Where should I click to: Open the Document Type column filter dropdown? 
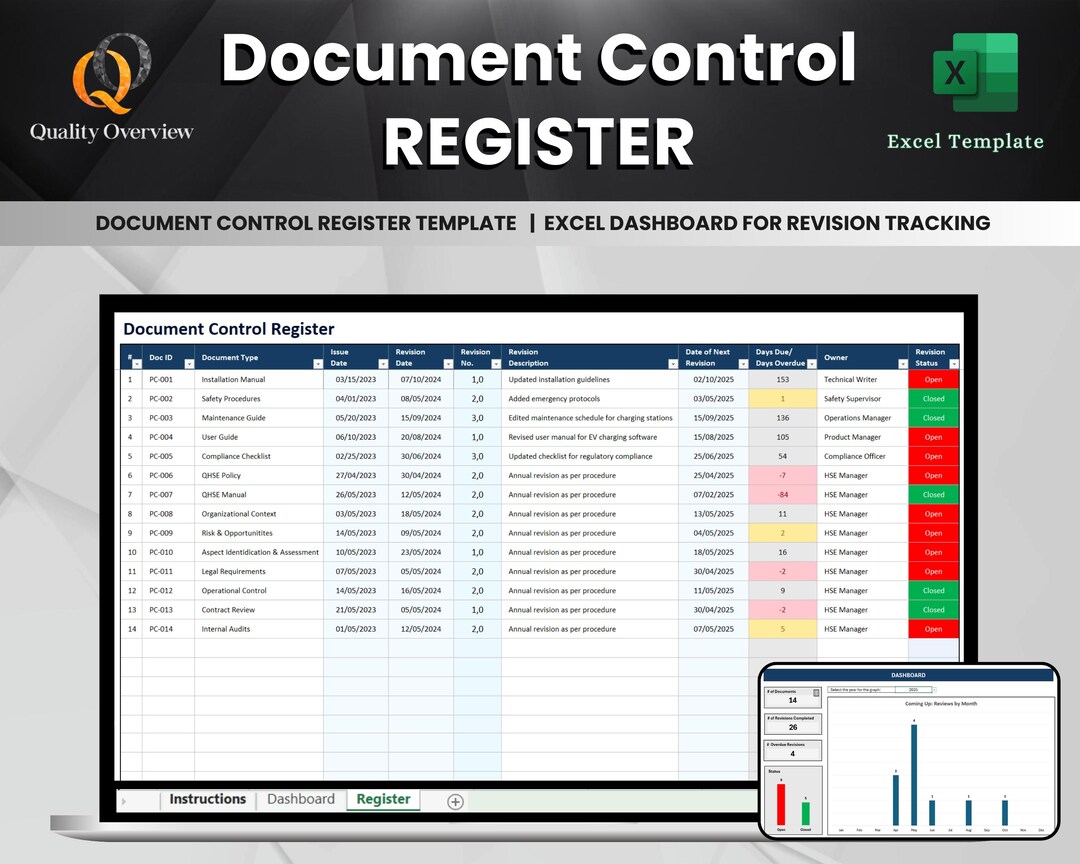coord(317,363)
